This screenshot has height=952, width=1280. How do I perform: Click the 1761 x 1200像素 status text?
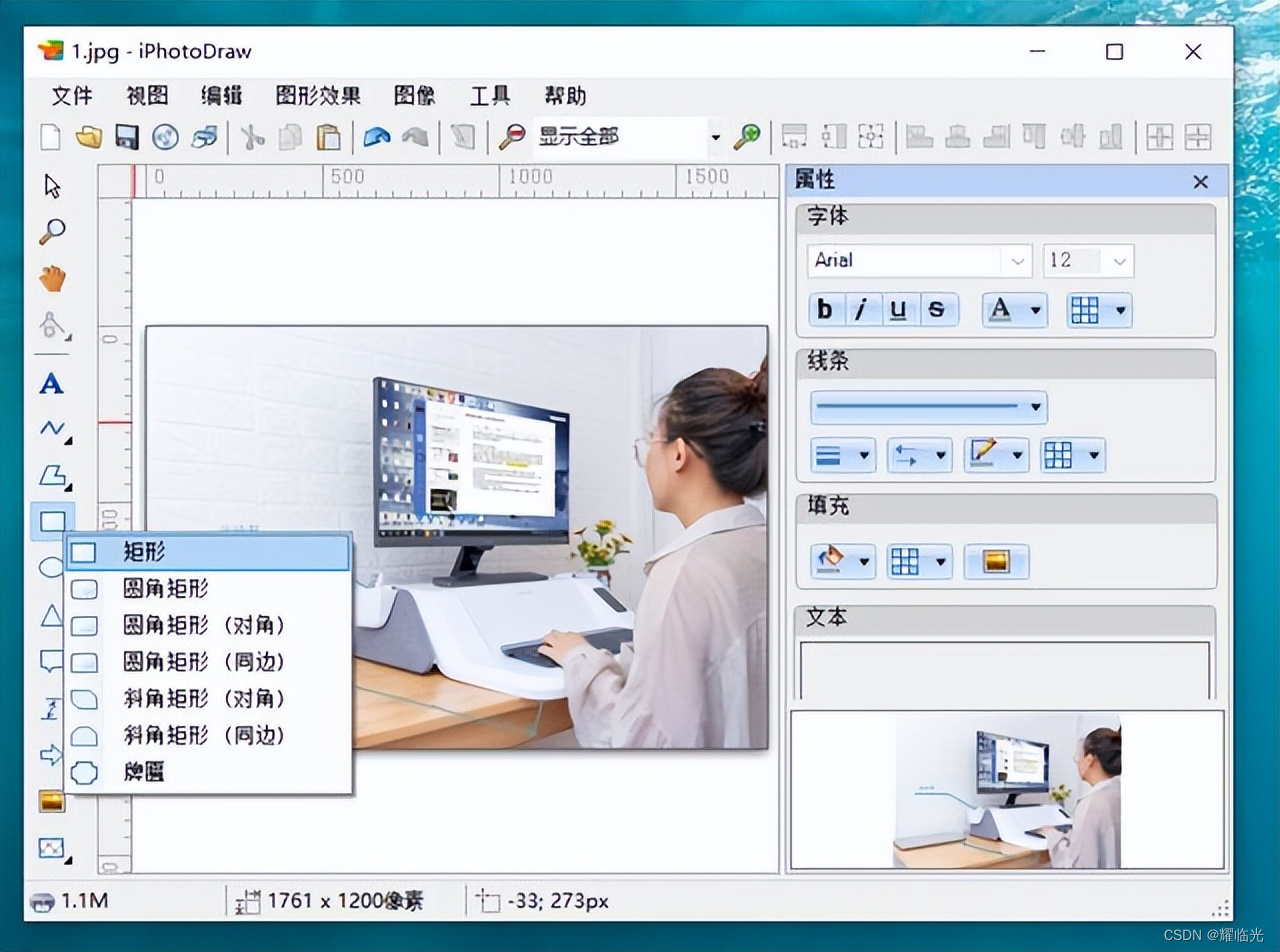point(345,901)
